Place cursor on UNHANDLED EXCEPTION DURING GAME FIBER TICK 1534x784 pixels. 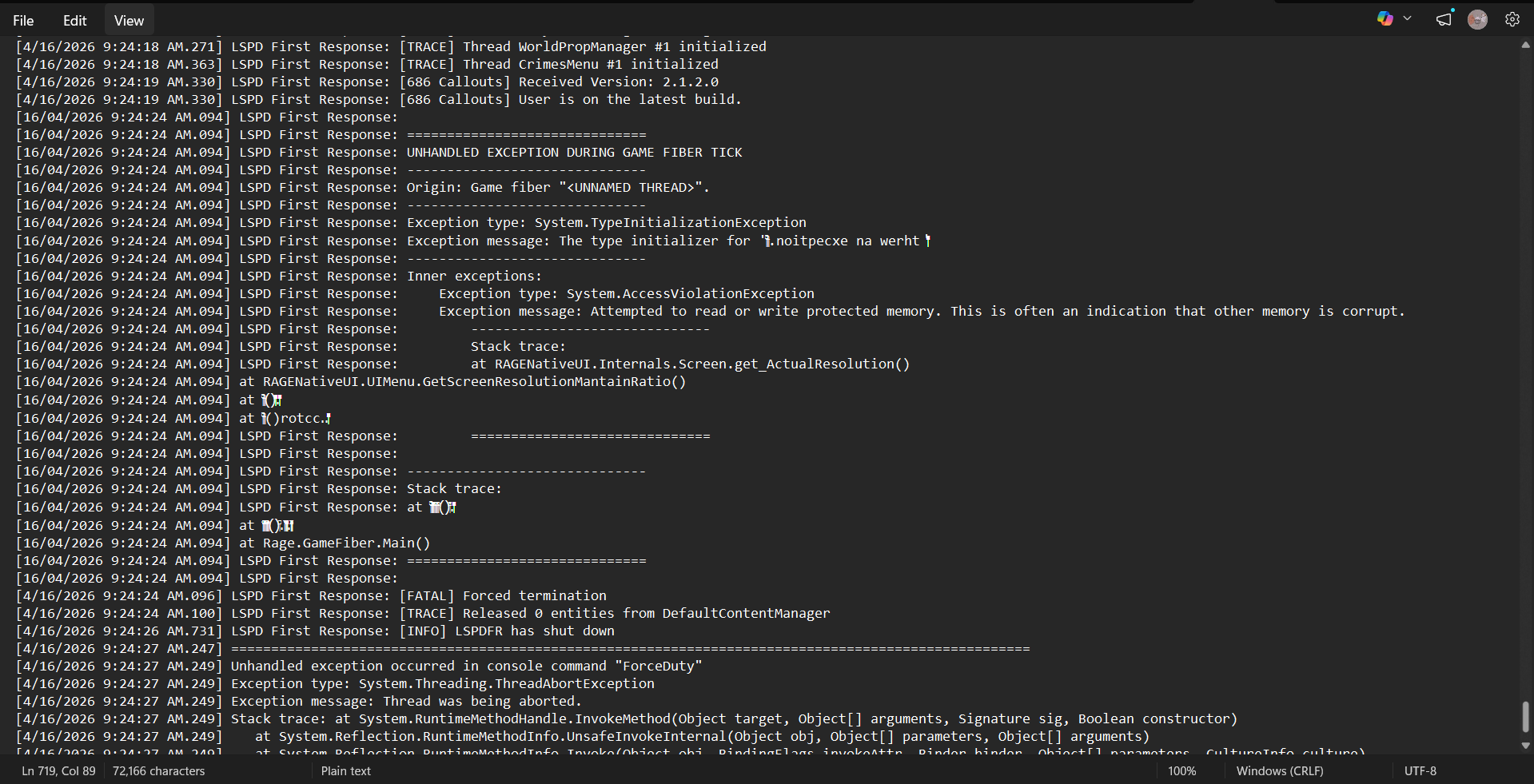pos(574,153)
